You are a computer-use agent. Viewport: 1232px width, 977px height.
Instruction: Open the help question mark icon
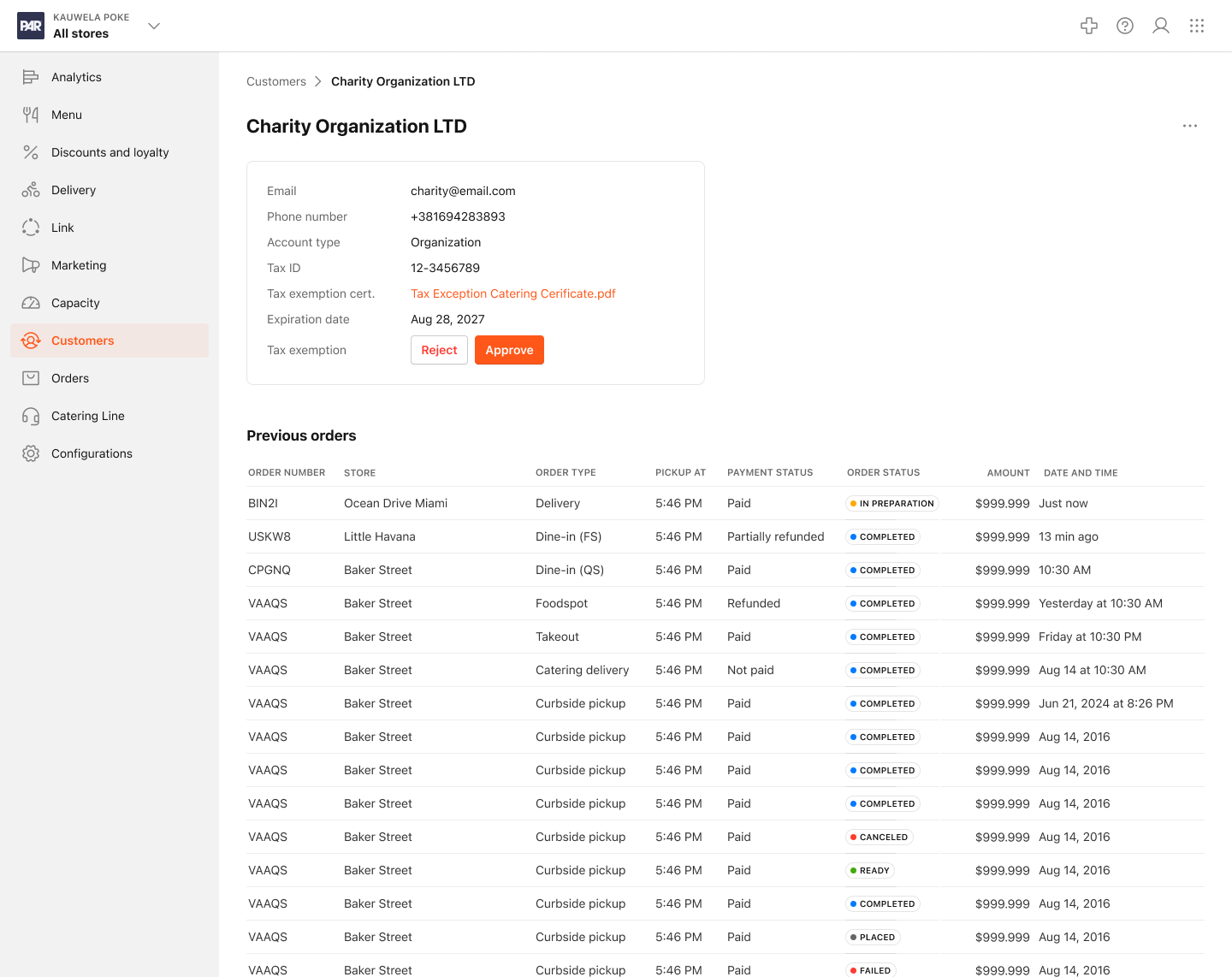click(1125, 26)
